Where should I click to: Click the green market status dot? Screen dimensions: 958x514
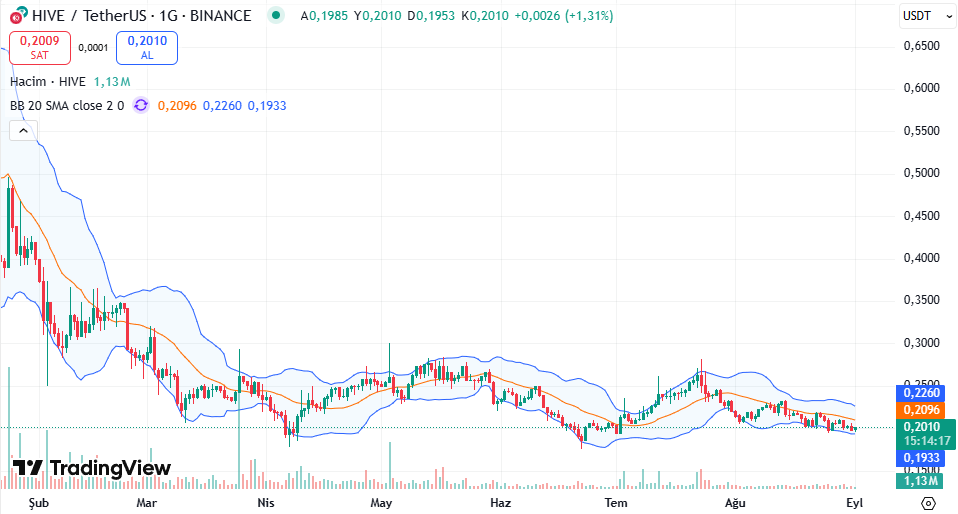pos(276,15)
